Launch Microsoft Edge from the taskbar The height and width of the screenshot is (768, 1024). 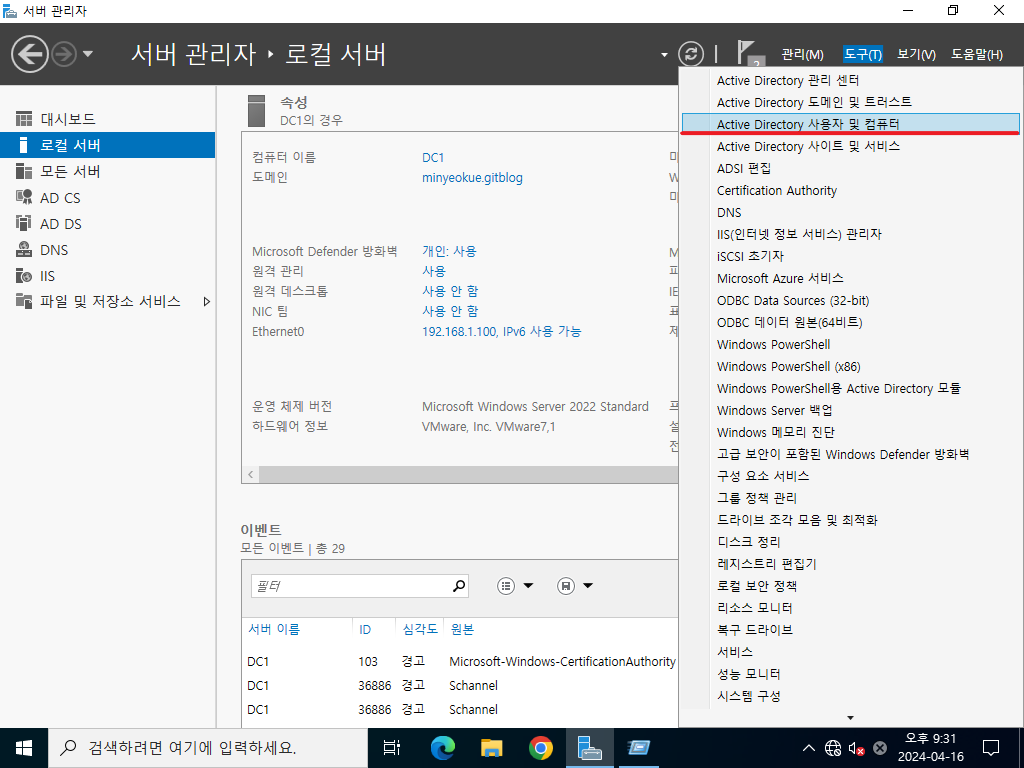pos(442,748)
